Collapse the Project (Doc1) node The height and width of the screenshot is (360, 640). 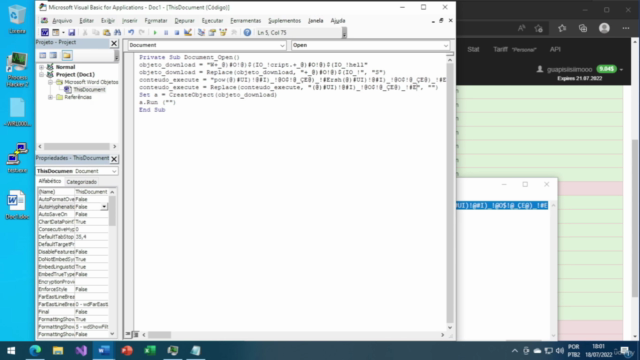point(41,75)
